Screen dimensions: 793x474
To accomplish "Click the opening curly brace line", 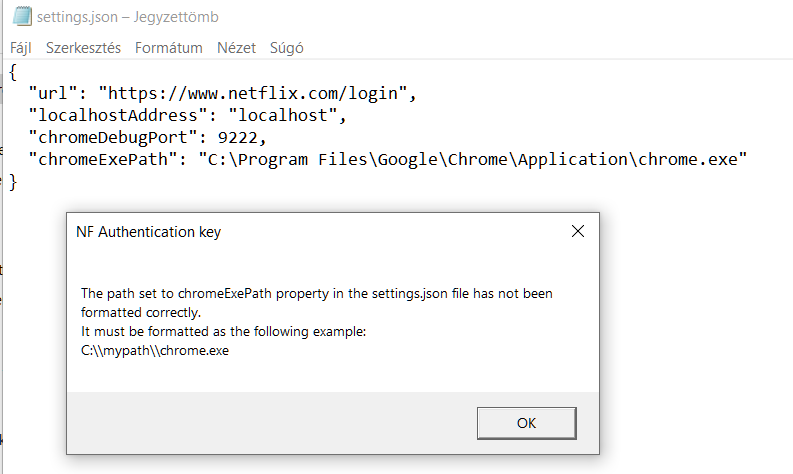I will (13, 72).
